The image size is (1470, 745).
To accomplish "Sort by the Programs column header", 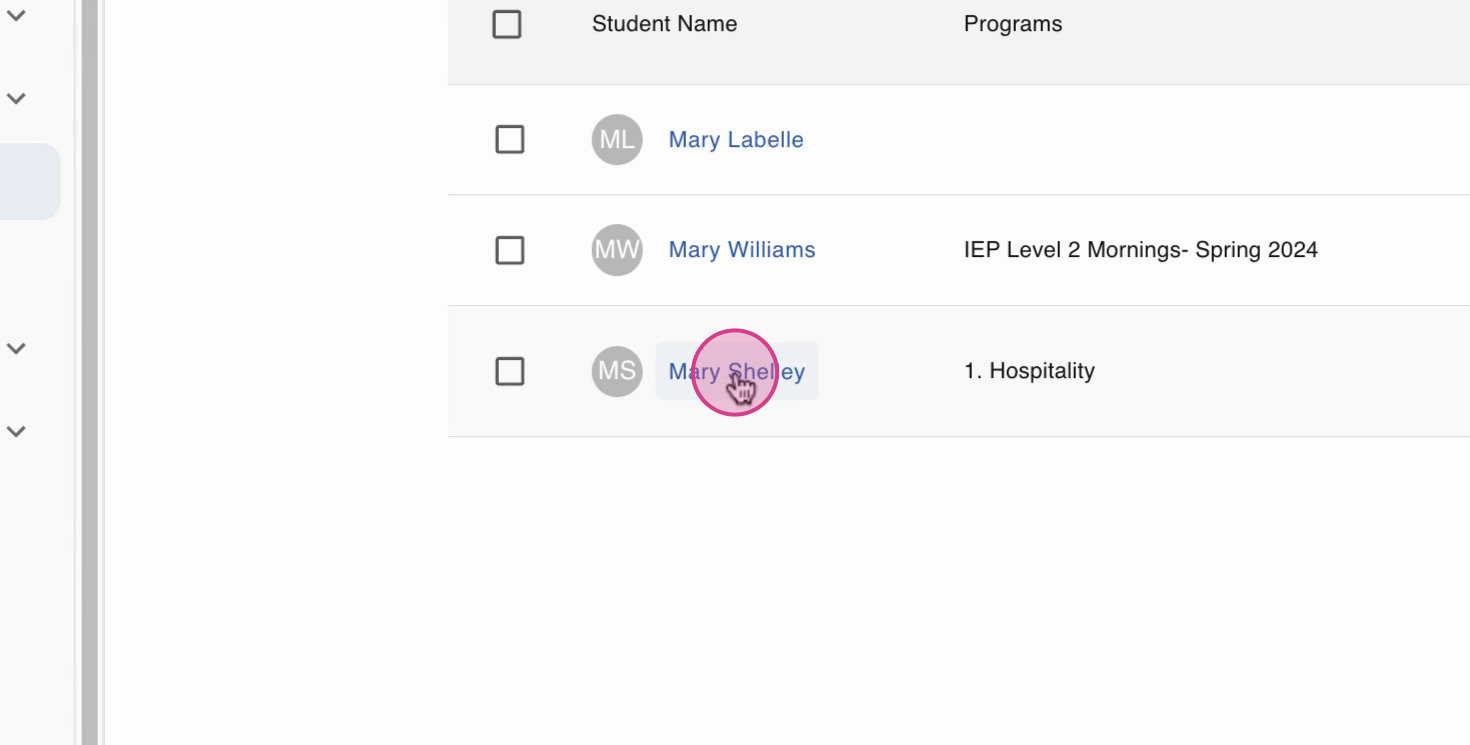I will coord(1013,24).
